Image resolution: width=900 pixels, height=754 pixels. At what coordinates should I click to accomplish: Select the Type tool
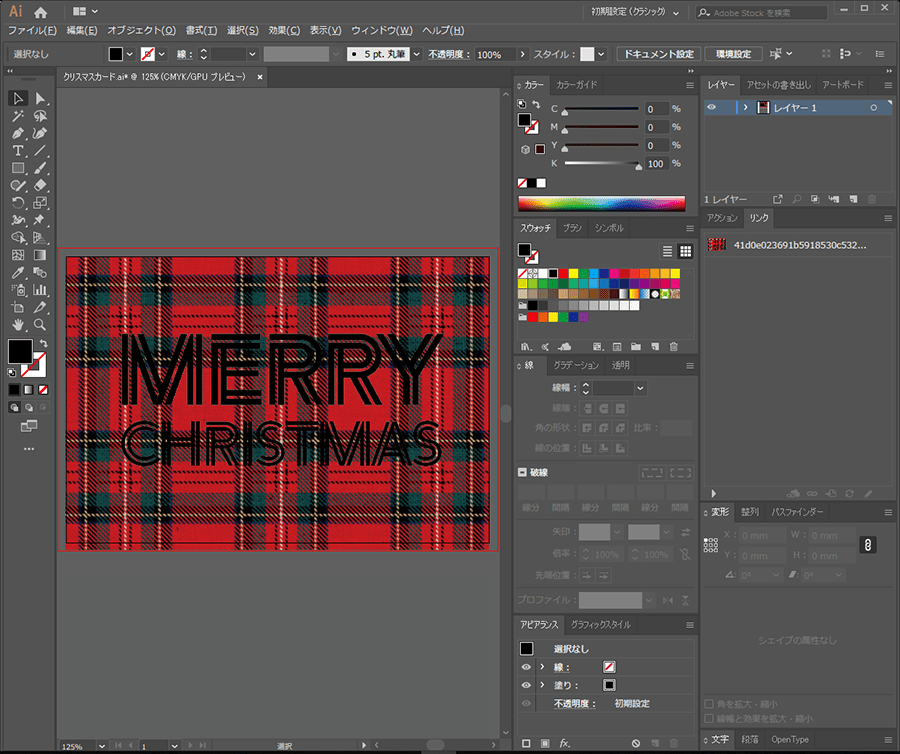(18, 151)
